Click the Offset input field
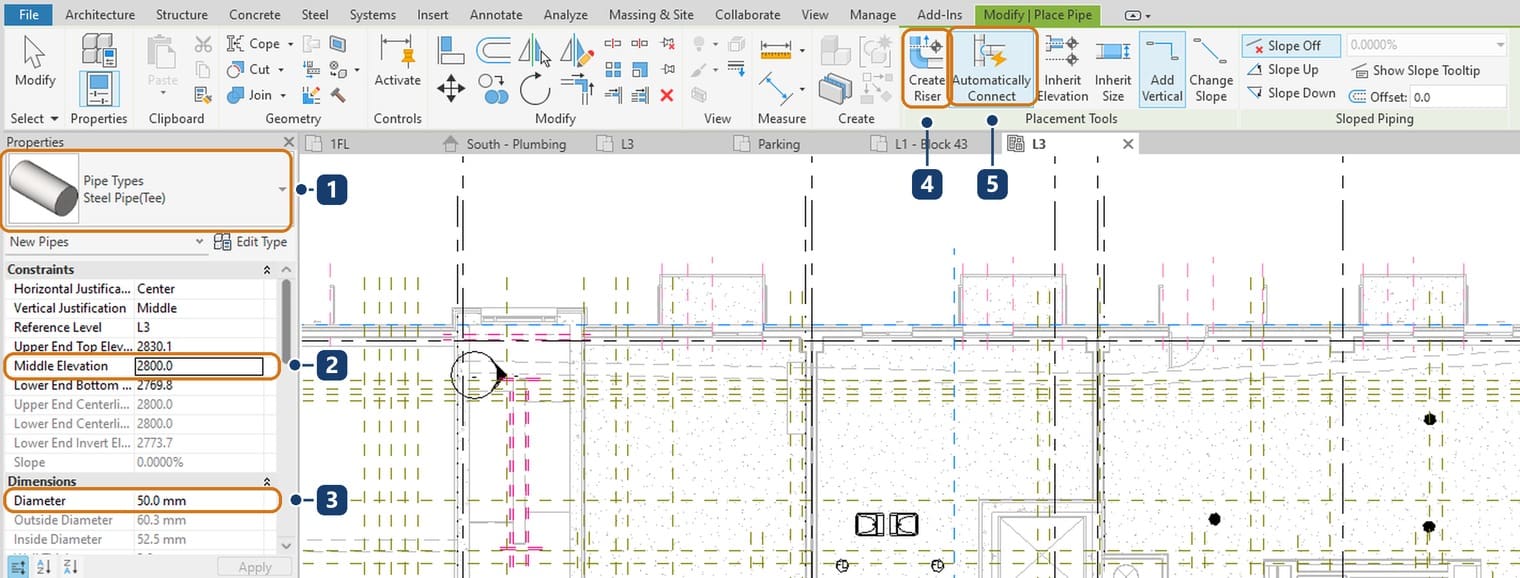This screenshot has width=1520, height=578. (x=1456, y=97)
